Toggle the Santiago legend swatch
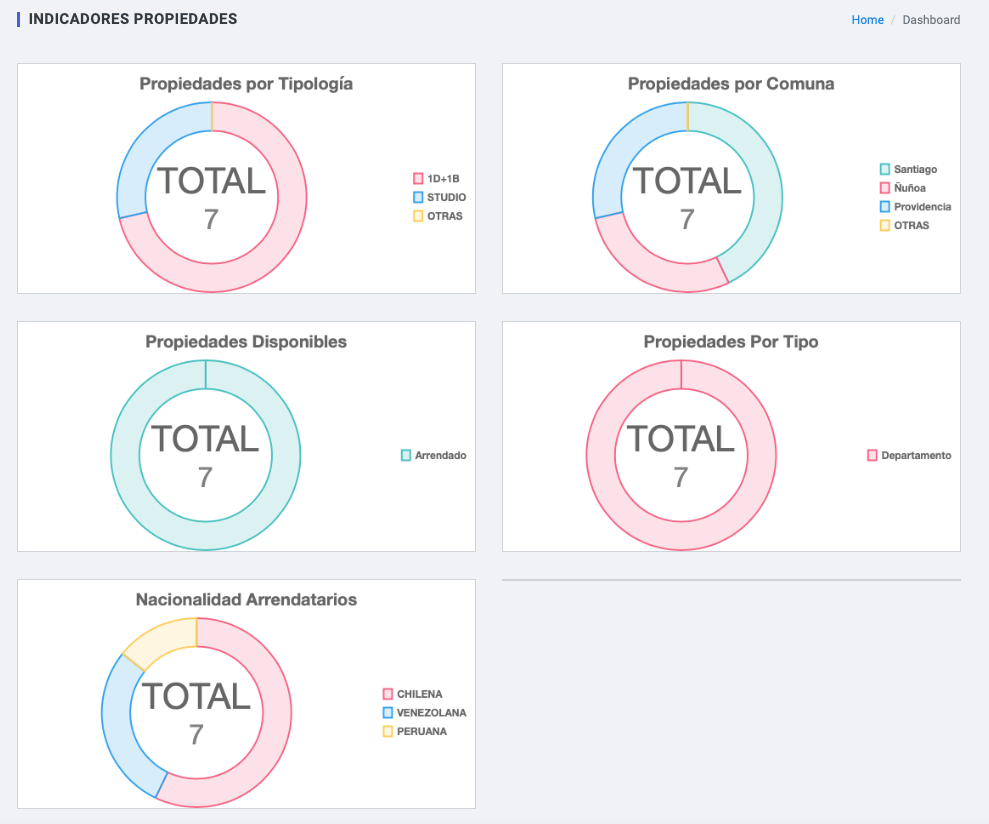Viewport: 989px width, 824px height. click(x=885, y=169)
